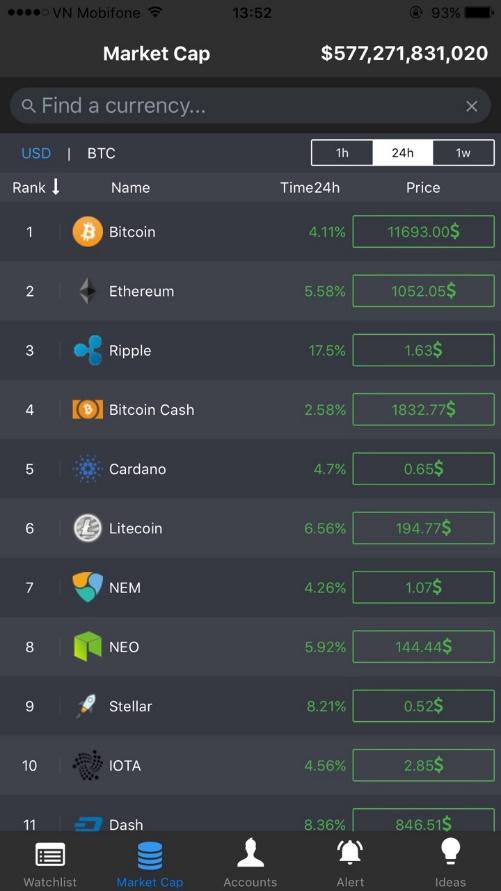Open the Ideas lightbulb icon

(450, 853)
